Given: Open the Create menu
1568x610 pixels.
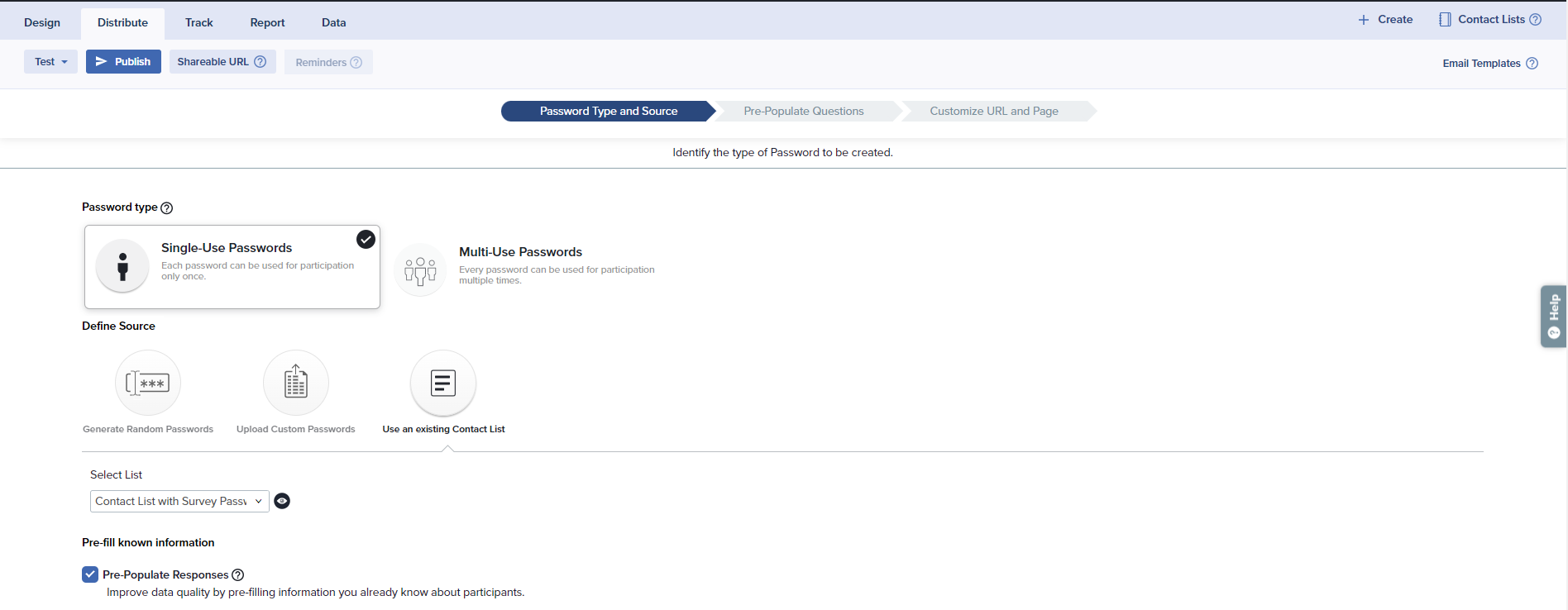Looking at the screenshot, I should 1385,20.
